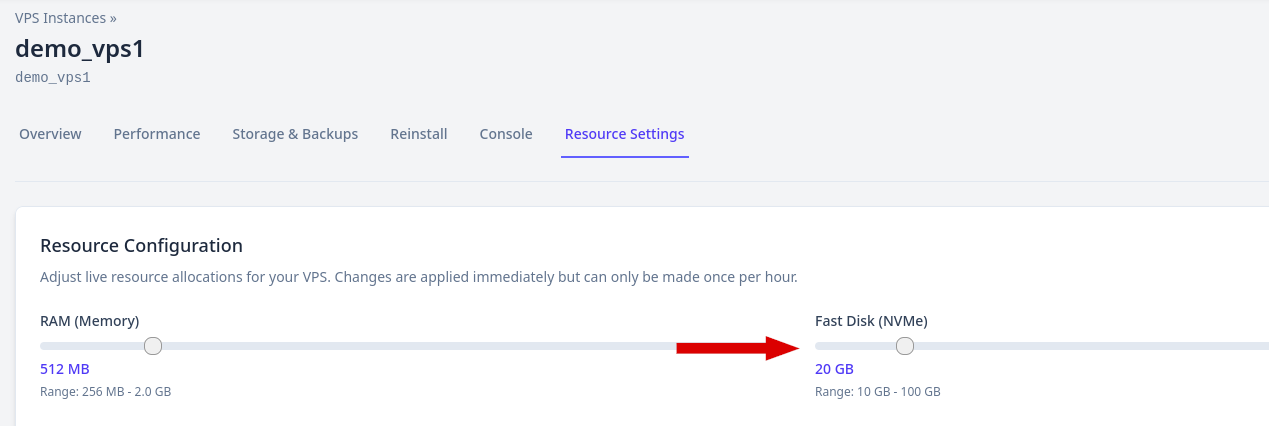The width and height of the screenshot is (1269, 426).
Task: Select the Reinstall tab
Action: [x=419, y=134]
